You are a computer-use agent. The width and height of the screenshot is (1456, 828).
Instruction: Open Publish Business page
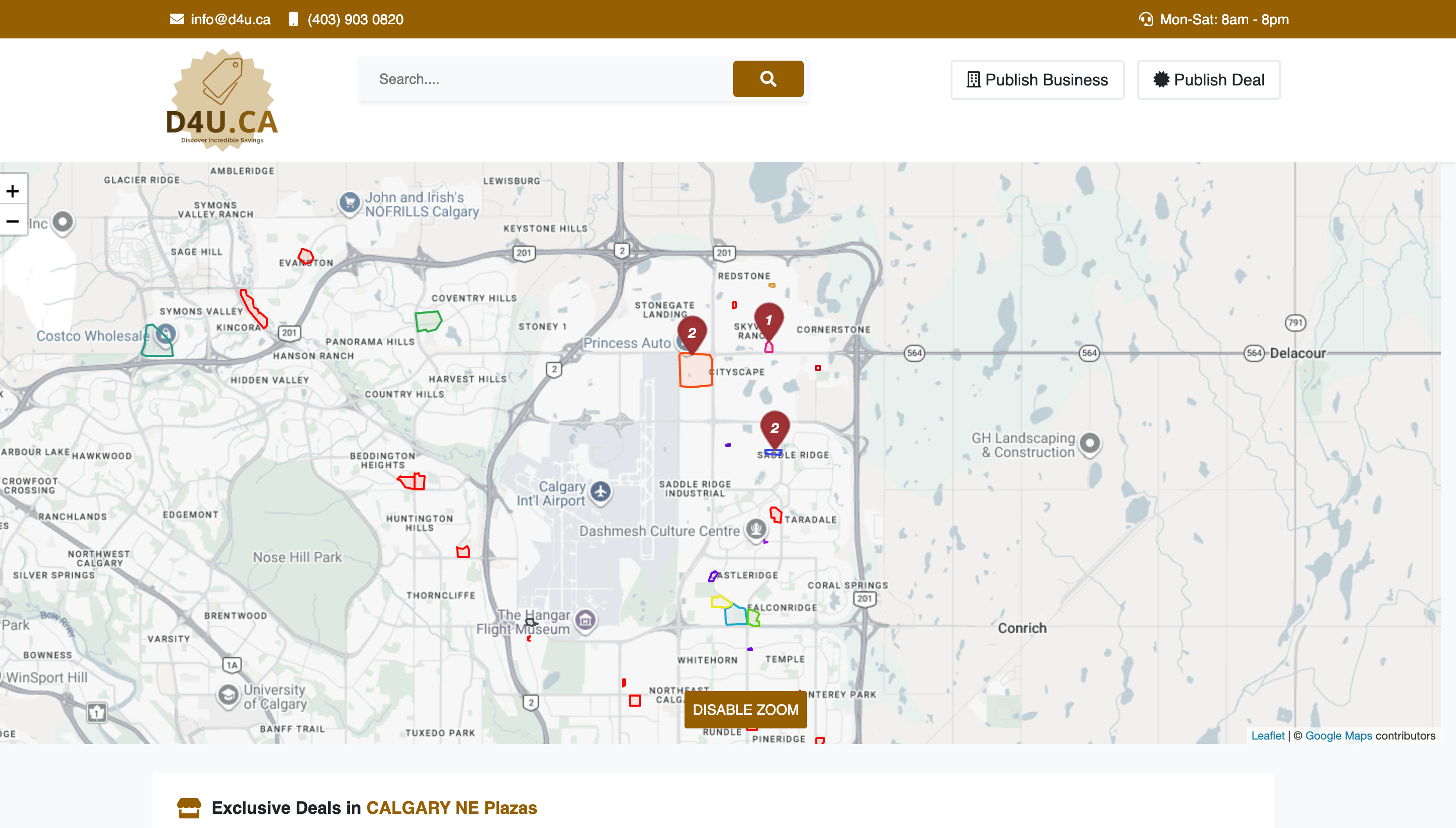click(x=1037, y=80)
